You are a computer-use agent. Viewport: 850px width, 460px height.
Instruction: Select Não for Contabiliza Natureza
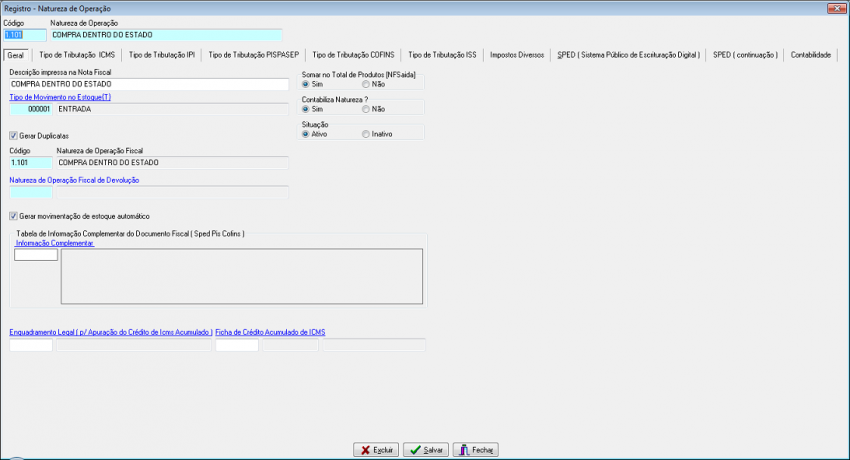pos(366,109)
